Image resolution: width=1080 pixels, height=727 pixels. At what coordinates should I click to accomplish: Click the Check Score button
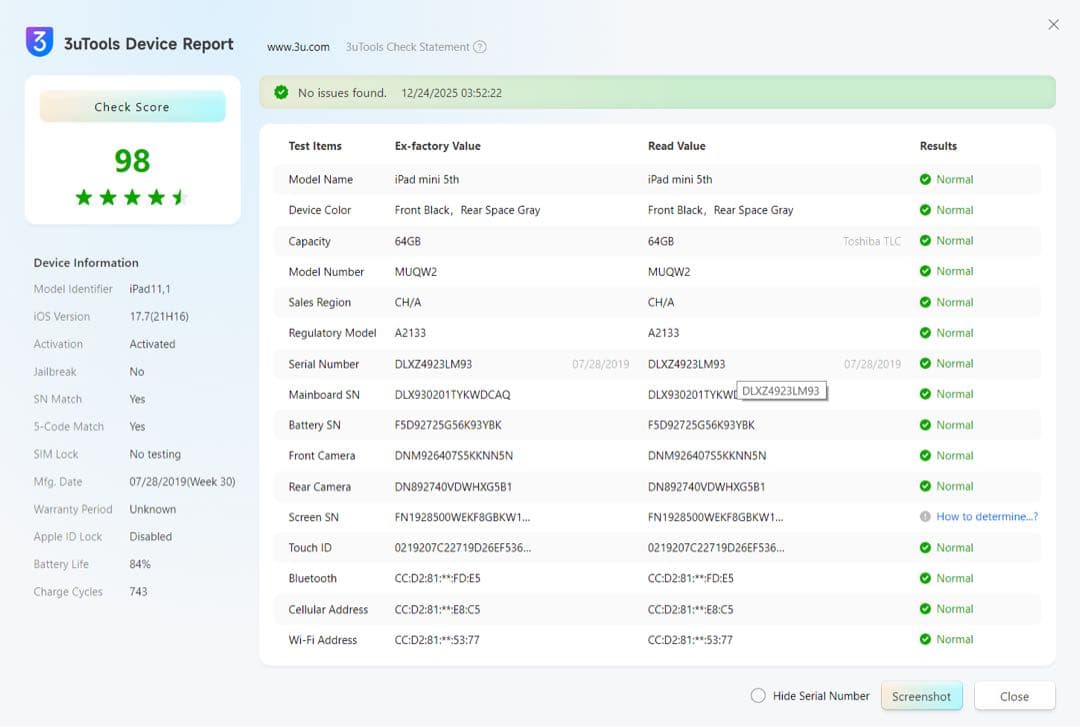(132, 107)
